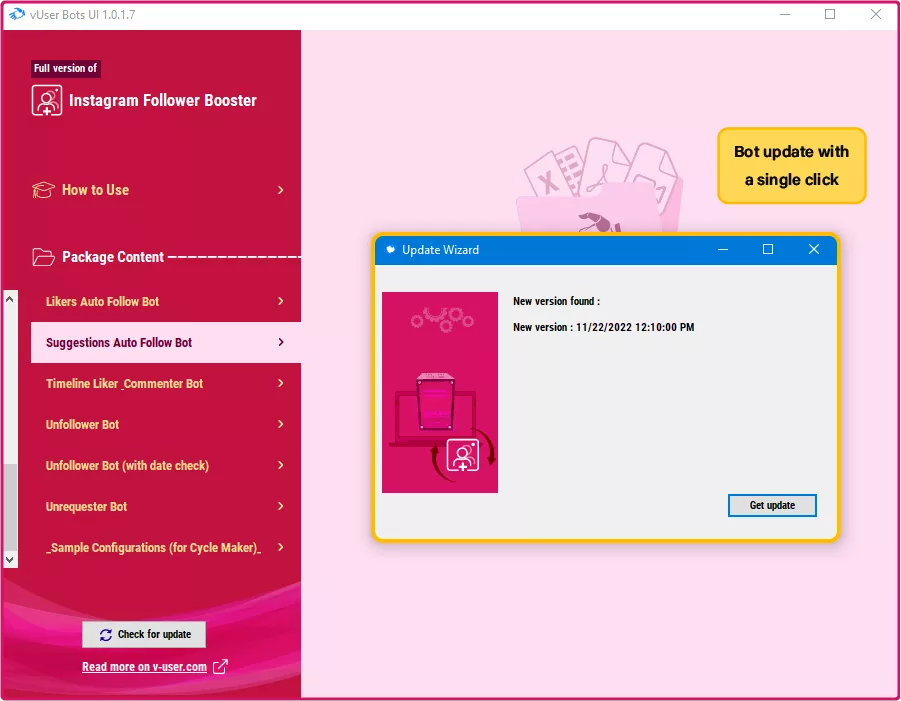Select _Sample Configurations (for Cycle Maker)_
This screenshot has height=701, width=901.
pyautogui.click(x=165, y=548)
